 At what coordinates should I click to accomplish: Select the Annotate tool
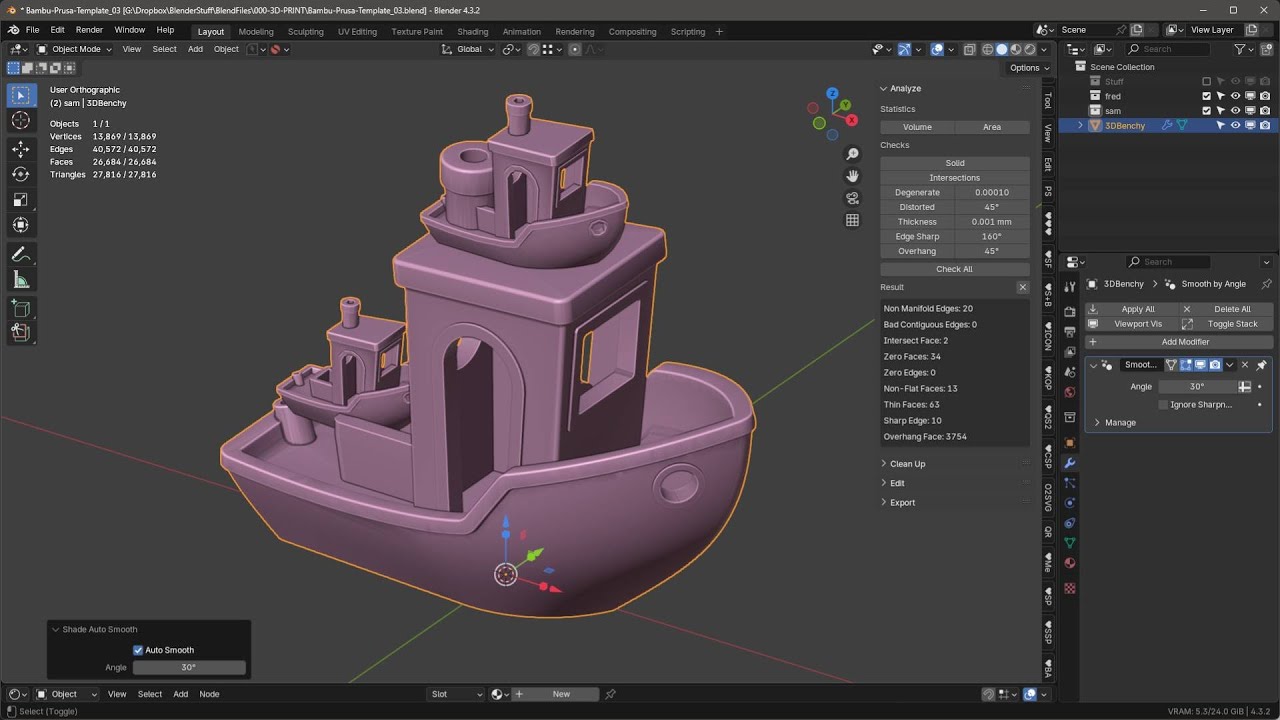(x=21, y=254)
